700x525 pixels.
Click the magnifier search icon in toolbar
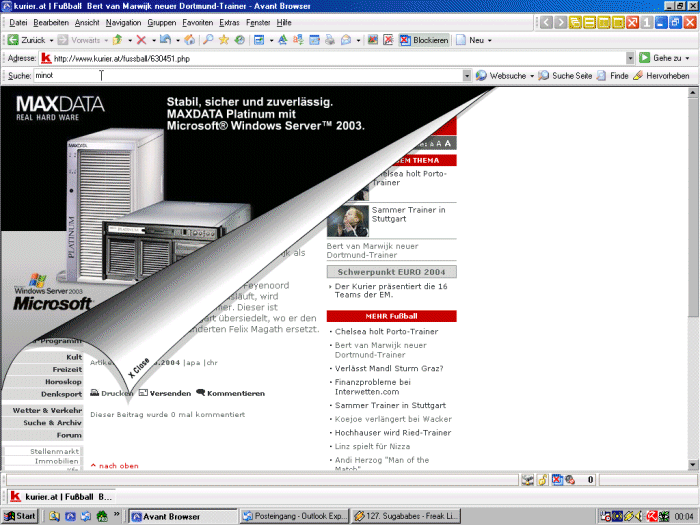pyautogui.click(x=208, y=40)
